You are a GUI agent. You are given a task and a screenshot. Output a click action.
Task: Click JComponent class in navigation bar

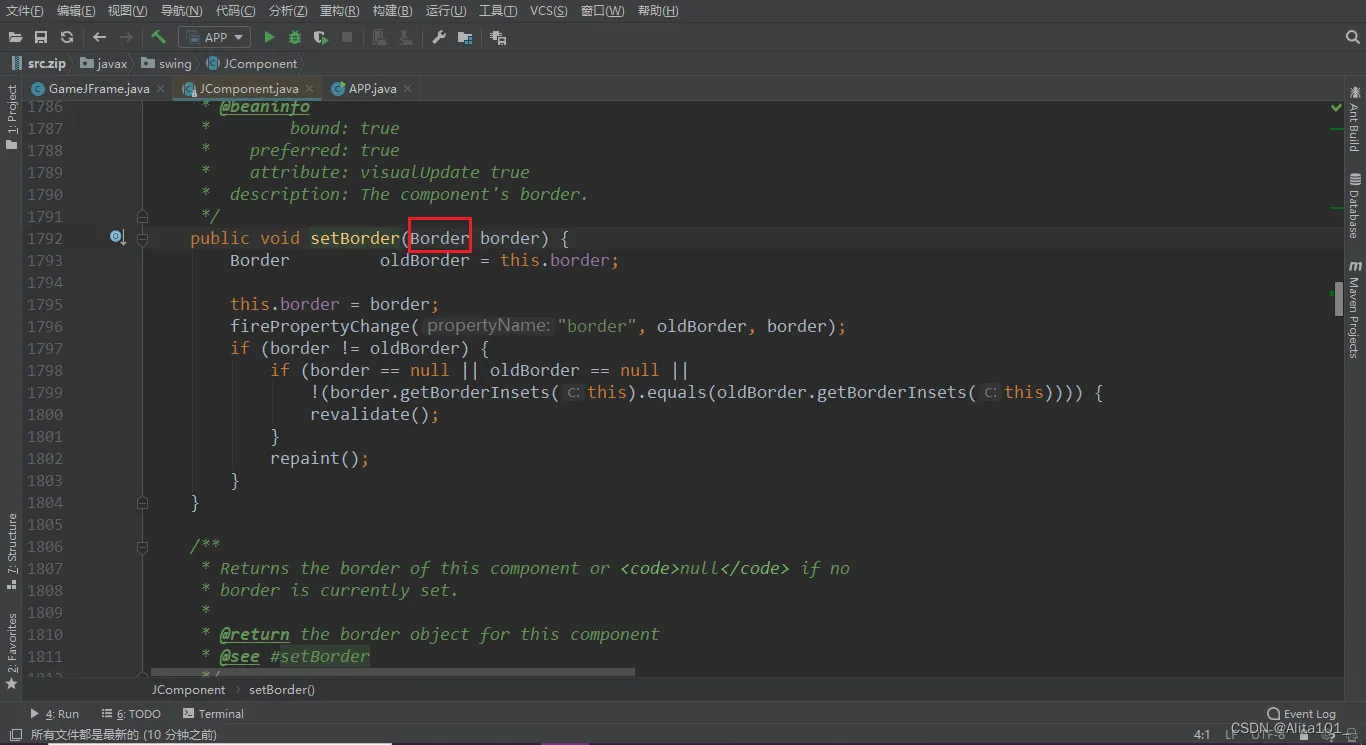pyautogui.click(x=252, y=63)
